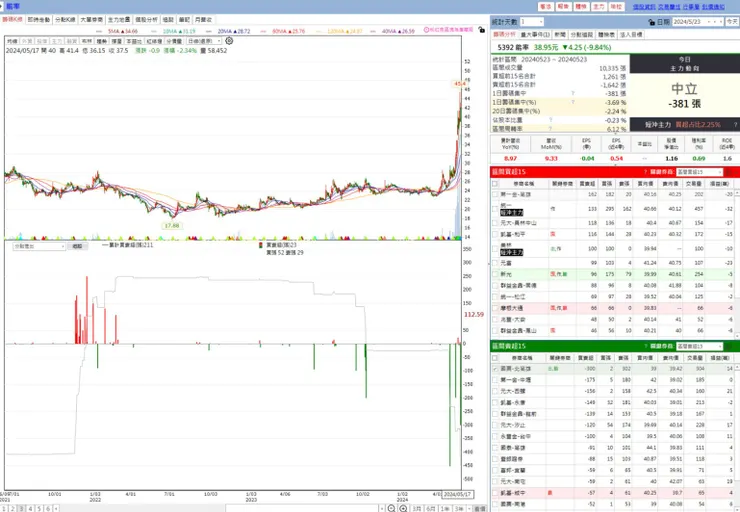Open help icon beside 佔股本比重
Viewport: 740px width, 512px height.
(x=550, y=120)
